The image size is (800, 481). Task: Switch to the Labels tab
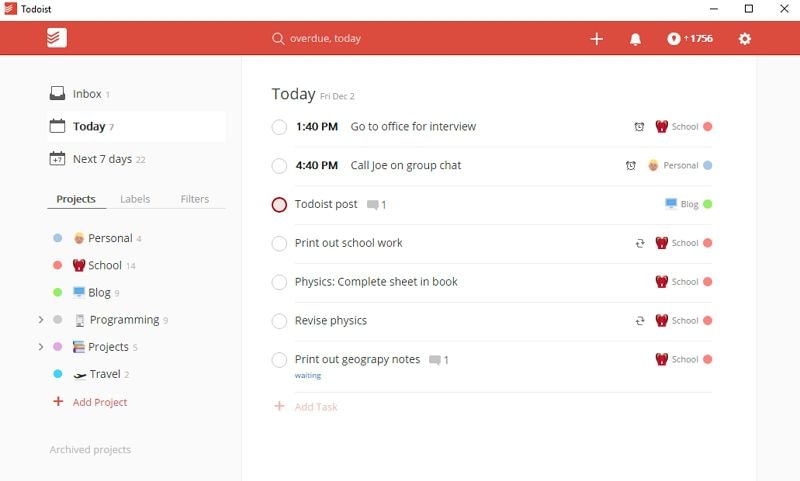(135, 199)
